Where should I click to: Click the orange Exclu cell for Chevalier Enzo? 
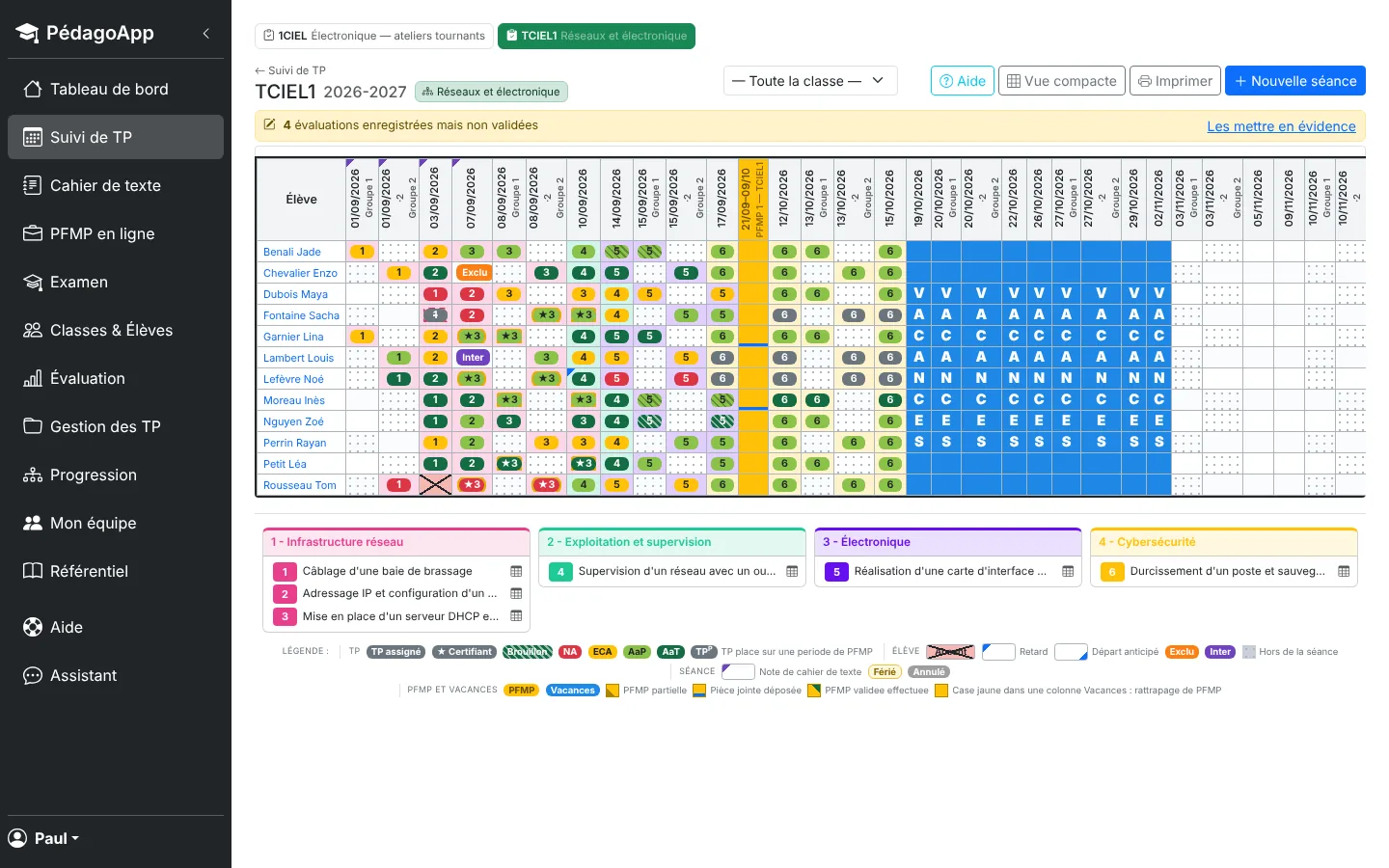click(x=474, y=273)
